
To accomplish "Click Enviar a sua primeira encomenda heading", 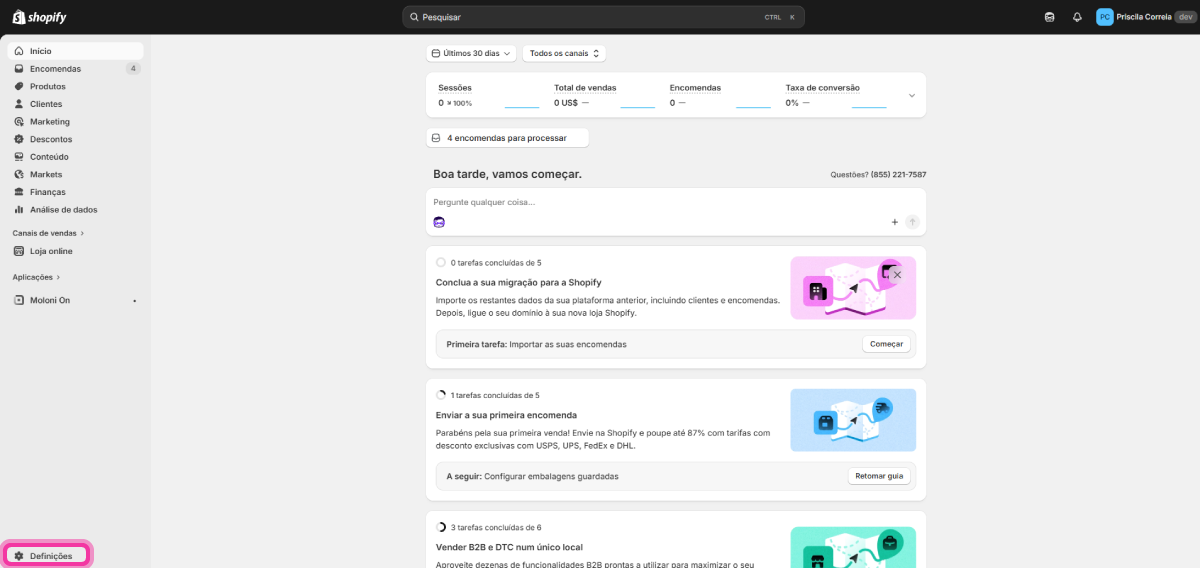I will pyautogui.click(x=506, y=415).
